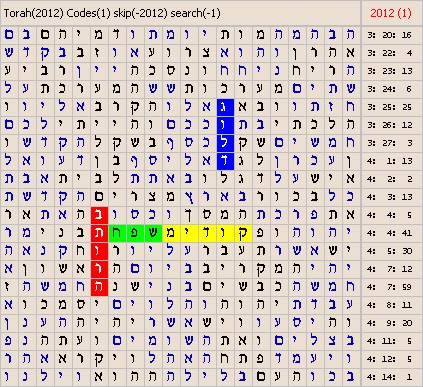This screenshot has height=387, width=423.
Task: Click the yellow-highlighted ד cell
Action: 207,233
